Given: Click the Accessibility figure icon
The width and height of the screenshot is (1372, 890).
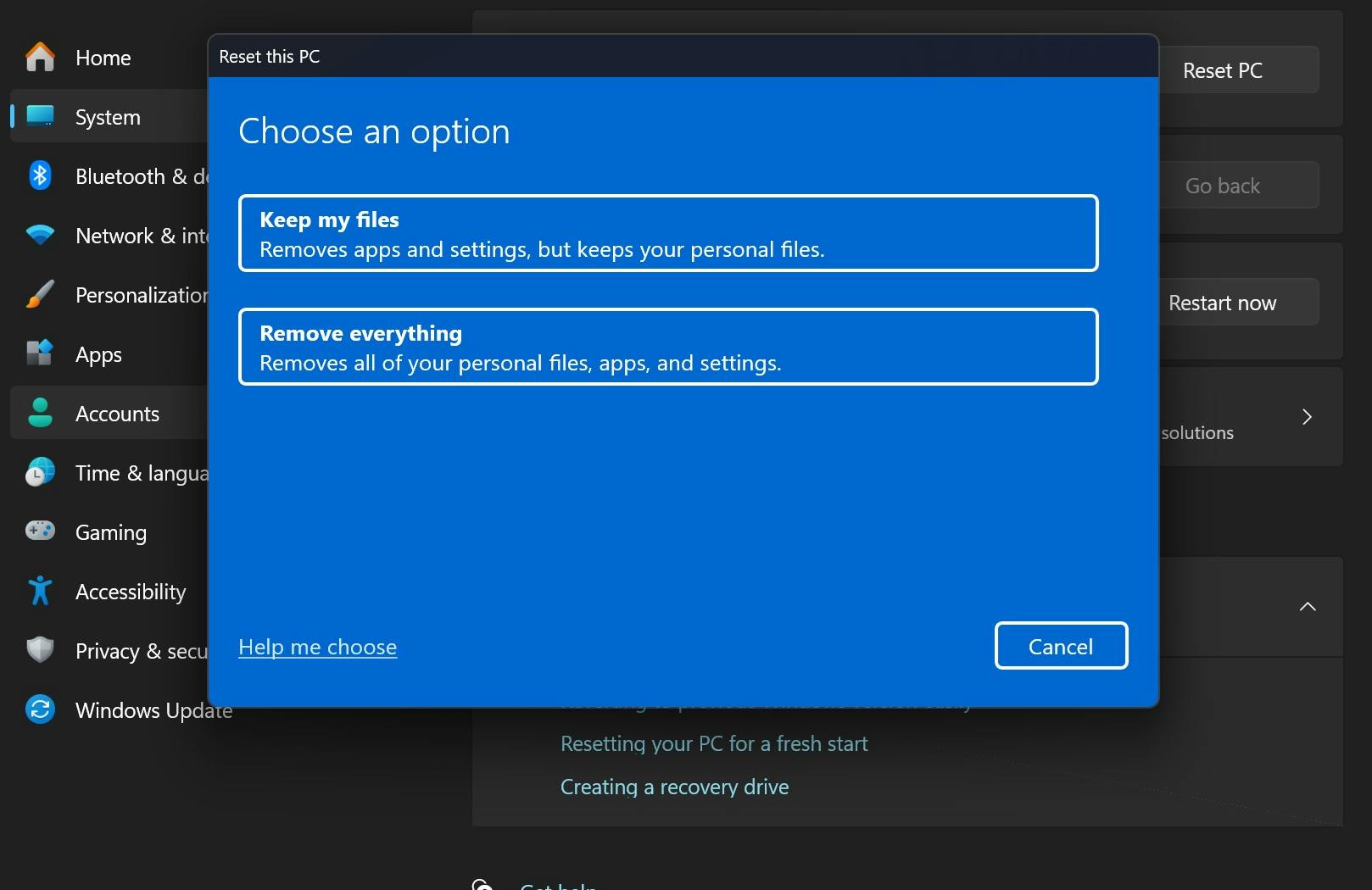Looking at the screenshot, I should click(40, 591).
